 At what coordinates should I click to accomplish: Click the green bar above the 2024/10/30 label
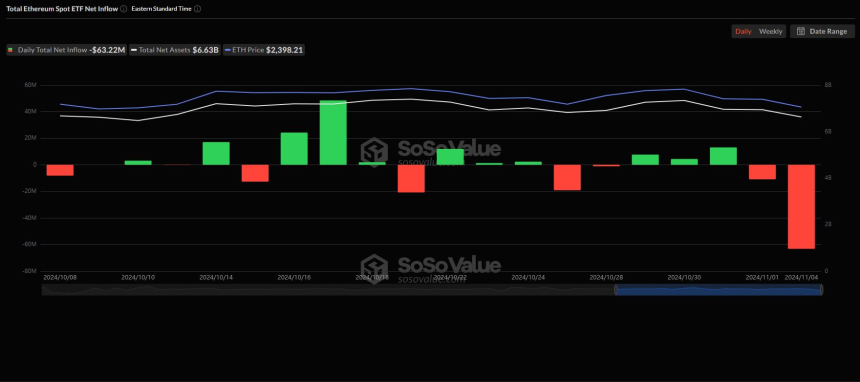click(684, 162)
